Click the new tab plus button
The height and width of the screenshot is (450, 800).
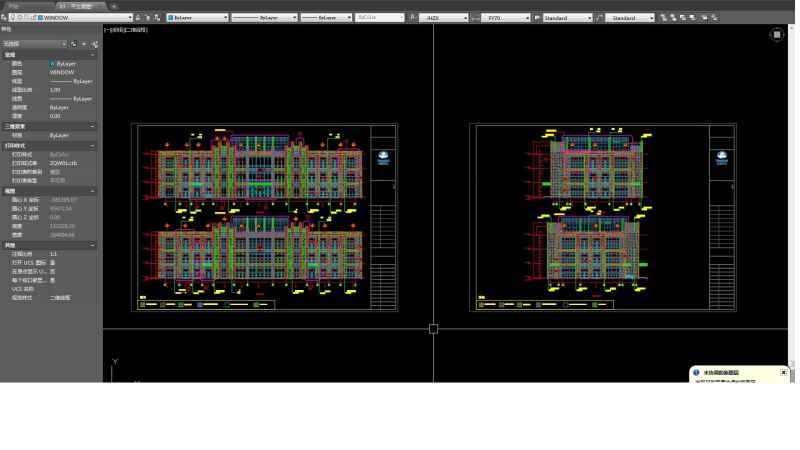tap(113, 6)
